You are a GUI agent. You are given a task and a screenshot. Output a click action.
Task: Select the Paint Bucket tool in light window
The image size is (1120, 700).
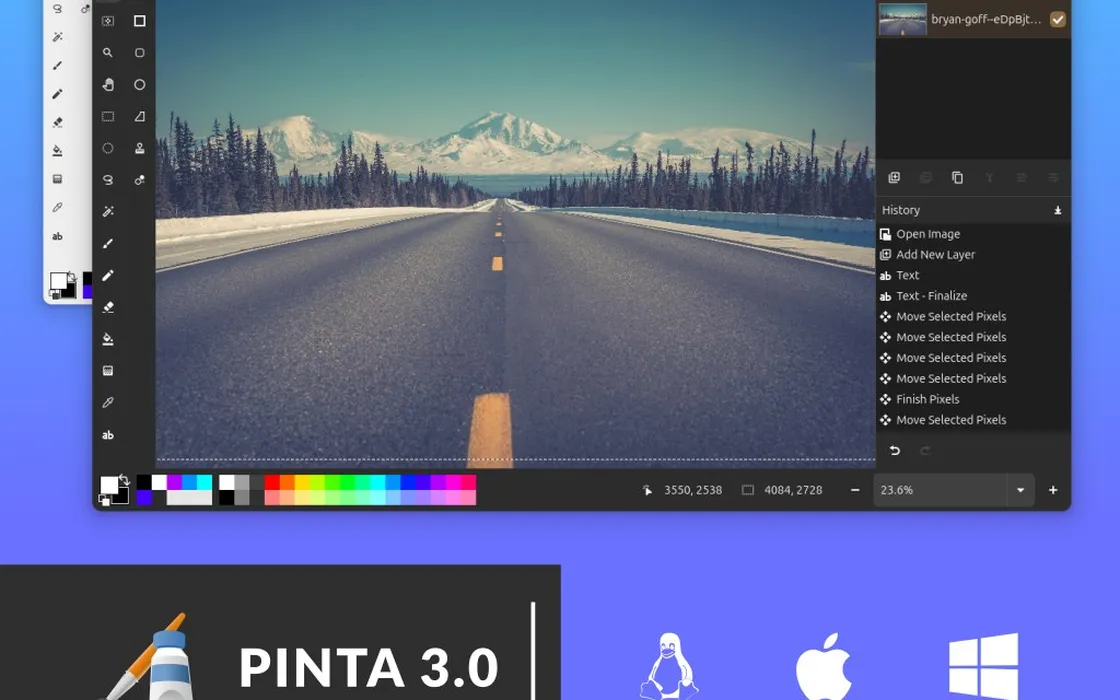point(58,151)
